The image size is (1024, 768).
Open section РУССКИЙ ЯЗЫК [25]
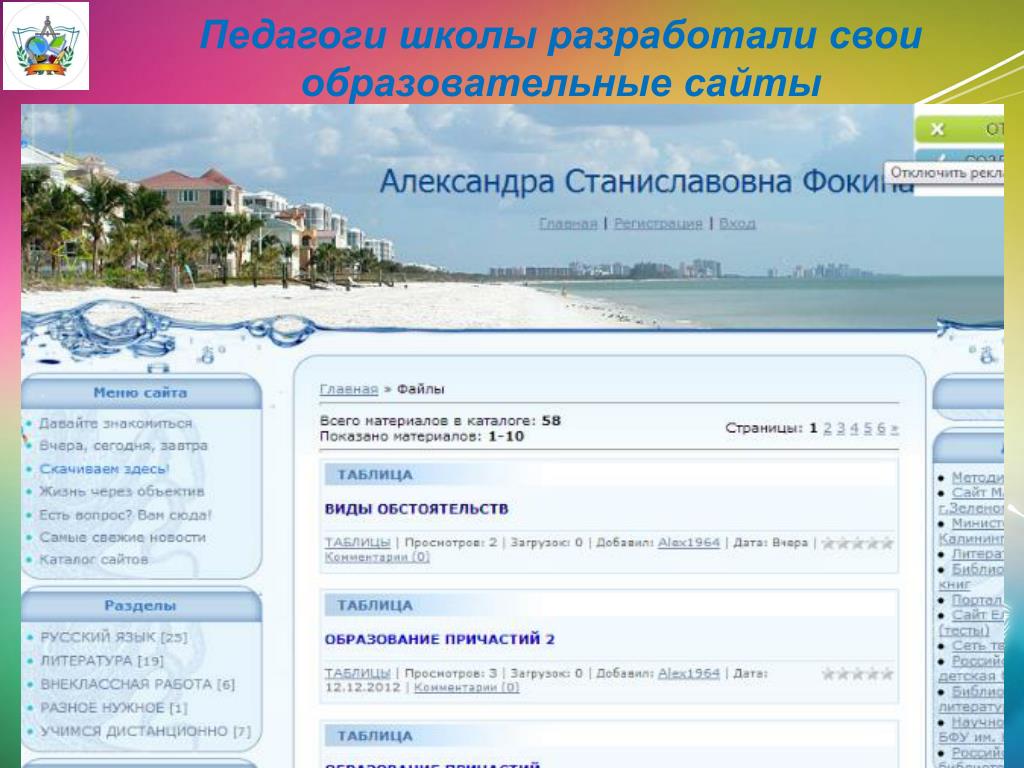[114, 637]
